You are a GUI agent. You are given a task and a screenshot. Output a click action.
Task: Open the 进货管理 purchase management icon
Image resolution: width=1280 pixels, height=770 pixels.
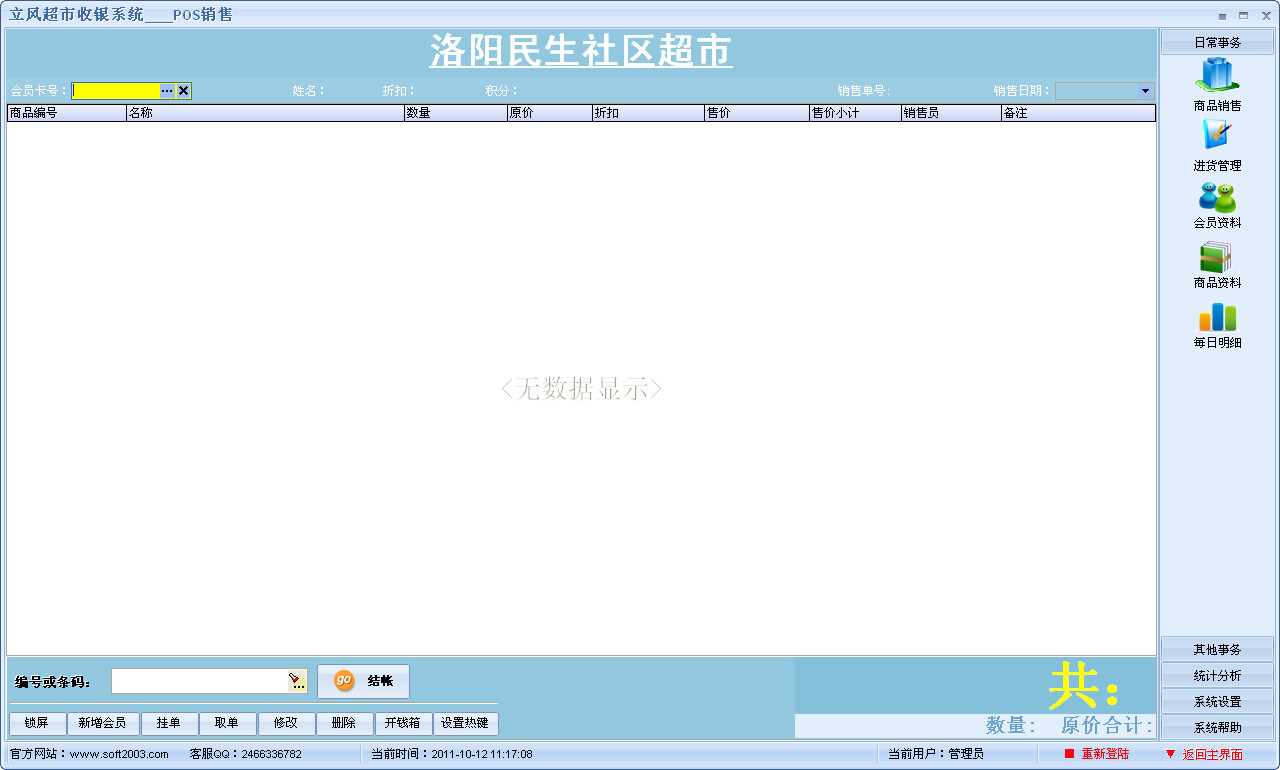coord(1217,136)
